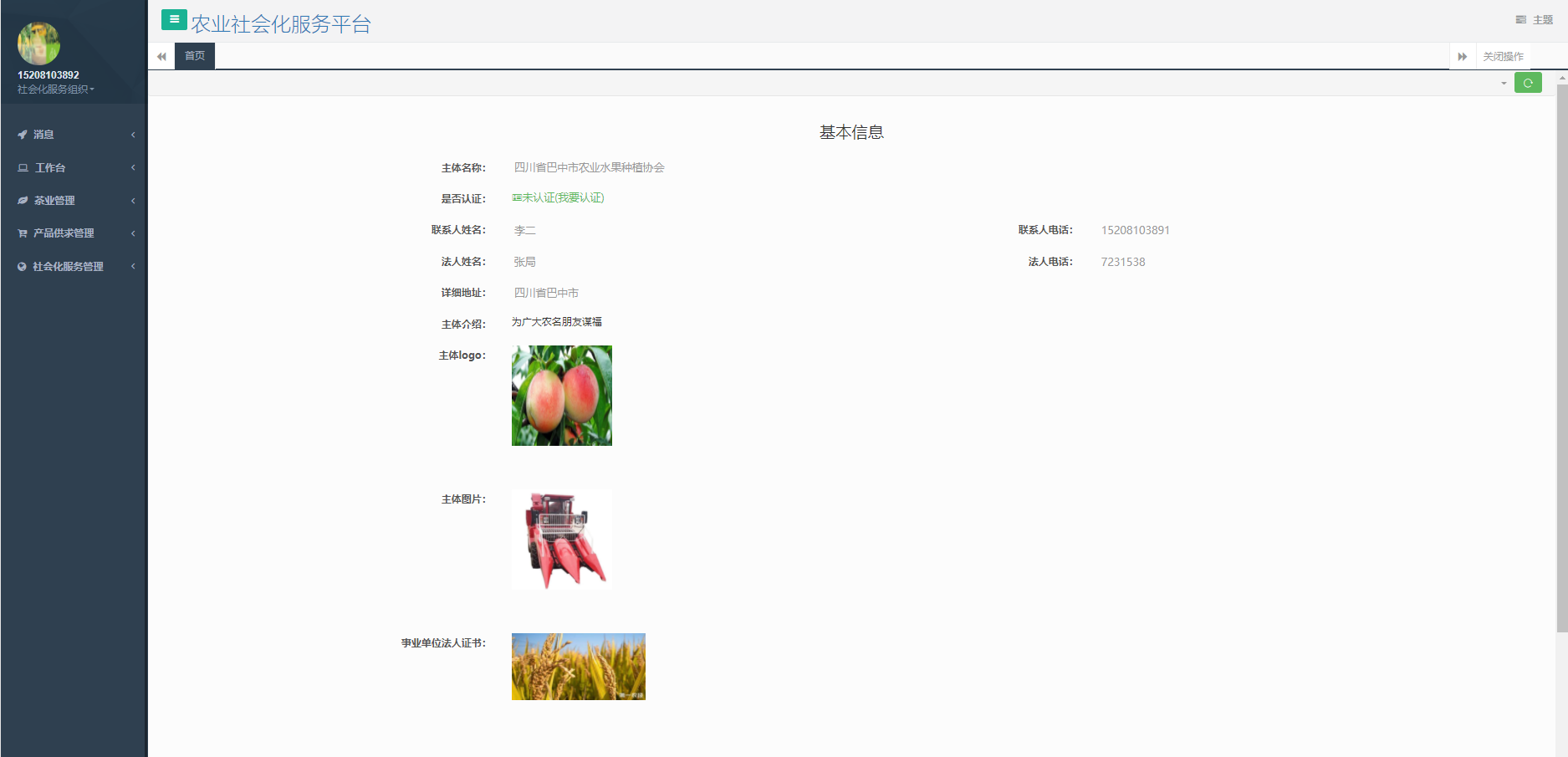Open the 主题 theme settings
The image size is (1568, 757).
tap(1535, 19)
